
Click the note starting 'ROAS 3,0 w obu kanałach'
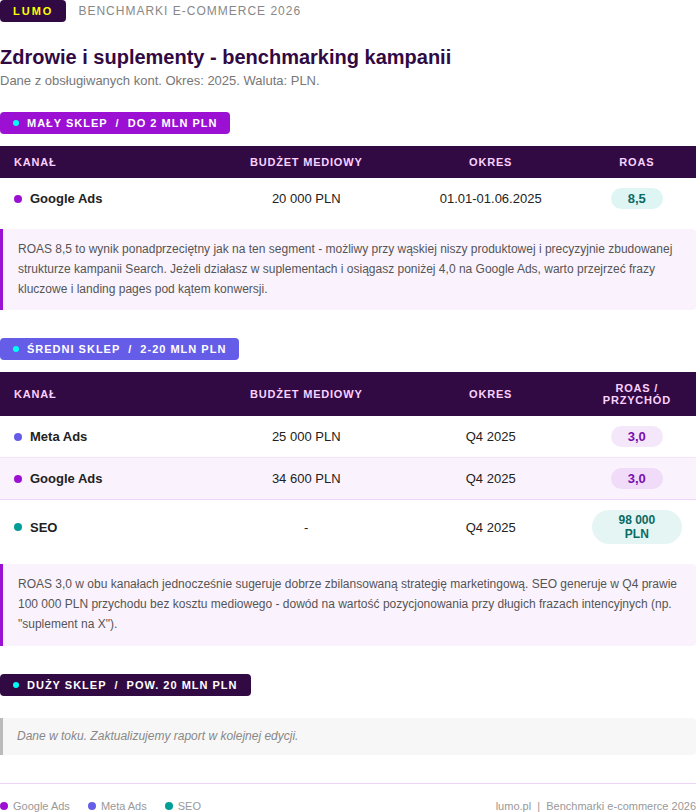coord(348,604)
